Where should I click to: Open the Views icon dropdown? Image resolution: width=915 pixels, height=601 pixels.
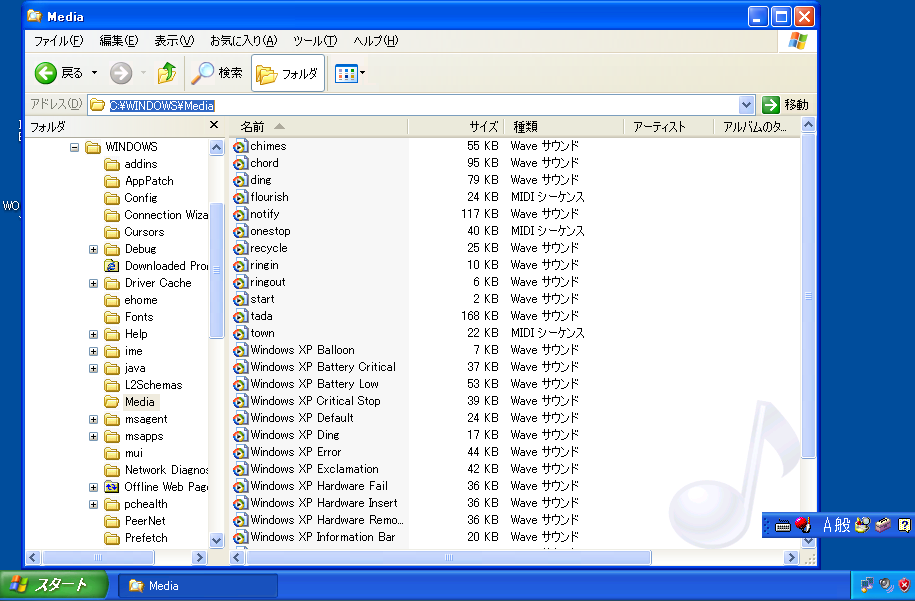pyautogui.click(x=350, y=73)
